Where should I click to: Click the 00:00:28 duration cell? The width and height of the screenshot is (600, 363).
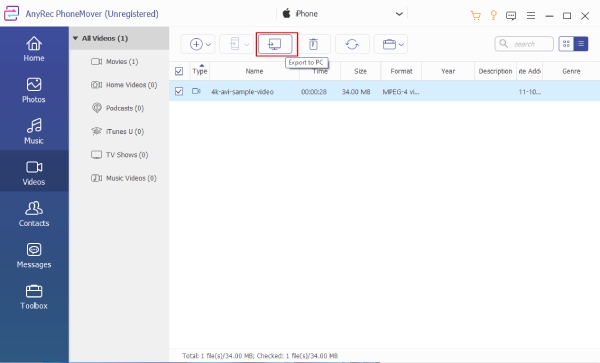tap(314, 92)
